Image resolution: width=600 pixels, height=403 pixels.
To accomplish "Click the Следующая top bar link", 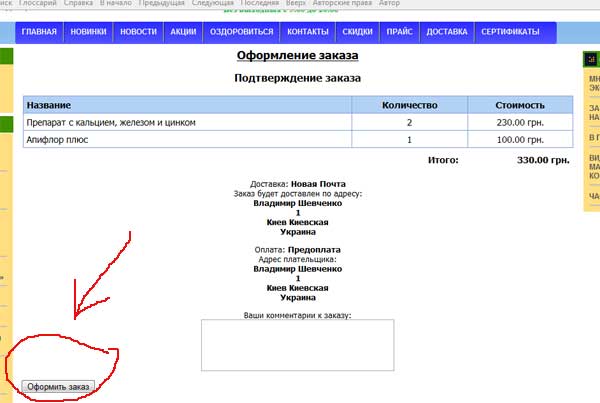I will pyautogui.click(x=212, y=3).
